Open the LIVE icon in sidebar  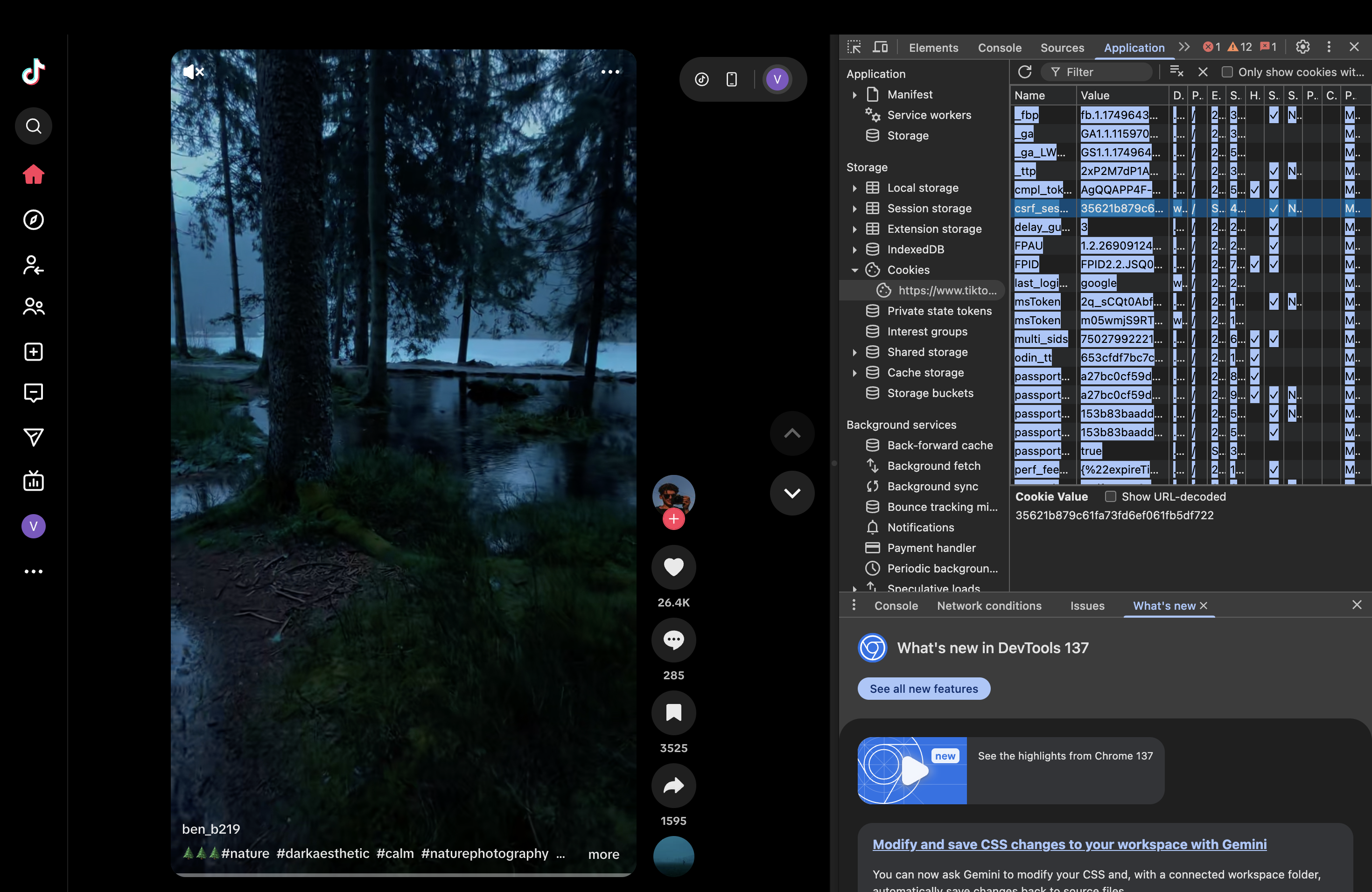34,481
